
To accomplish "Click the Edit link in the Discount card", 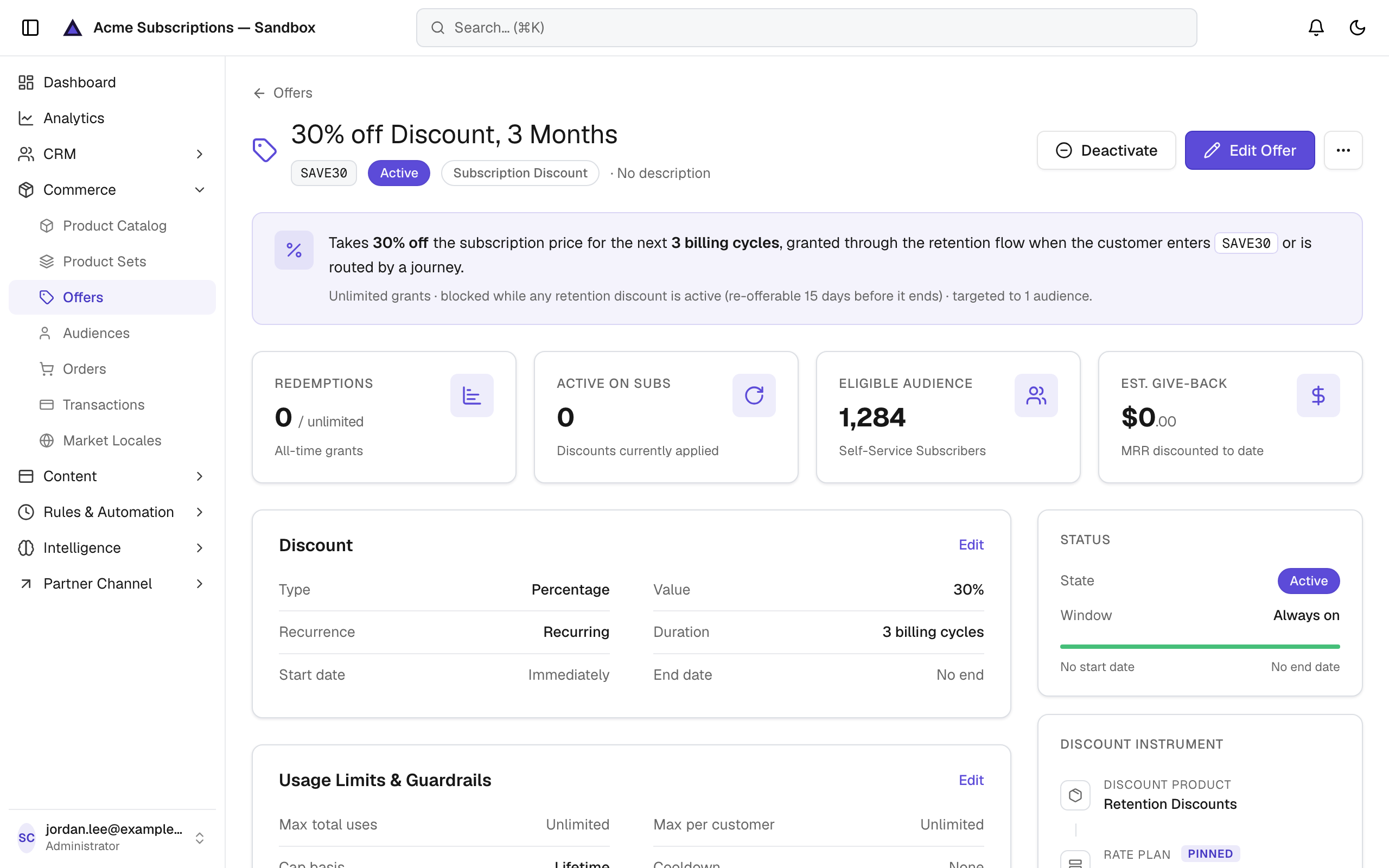I will [971, 545].
